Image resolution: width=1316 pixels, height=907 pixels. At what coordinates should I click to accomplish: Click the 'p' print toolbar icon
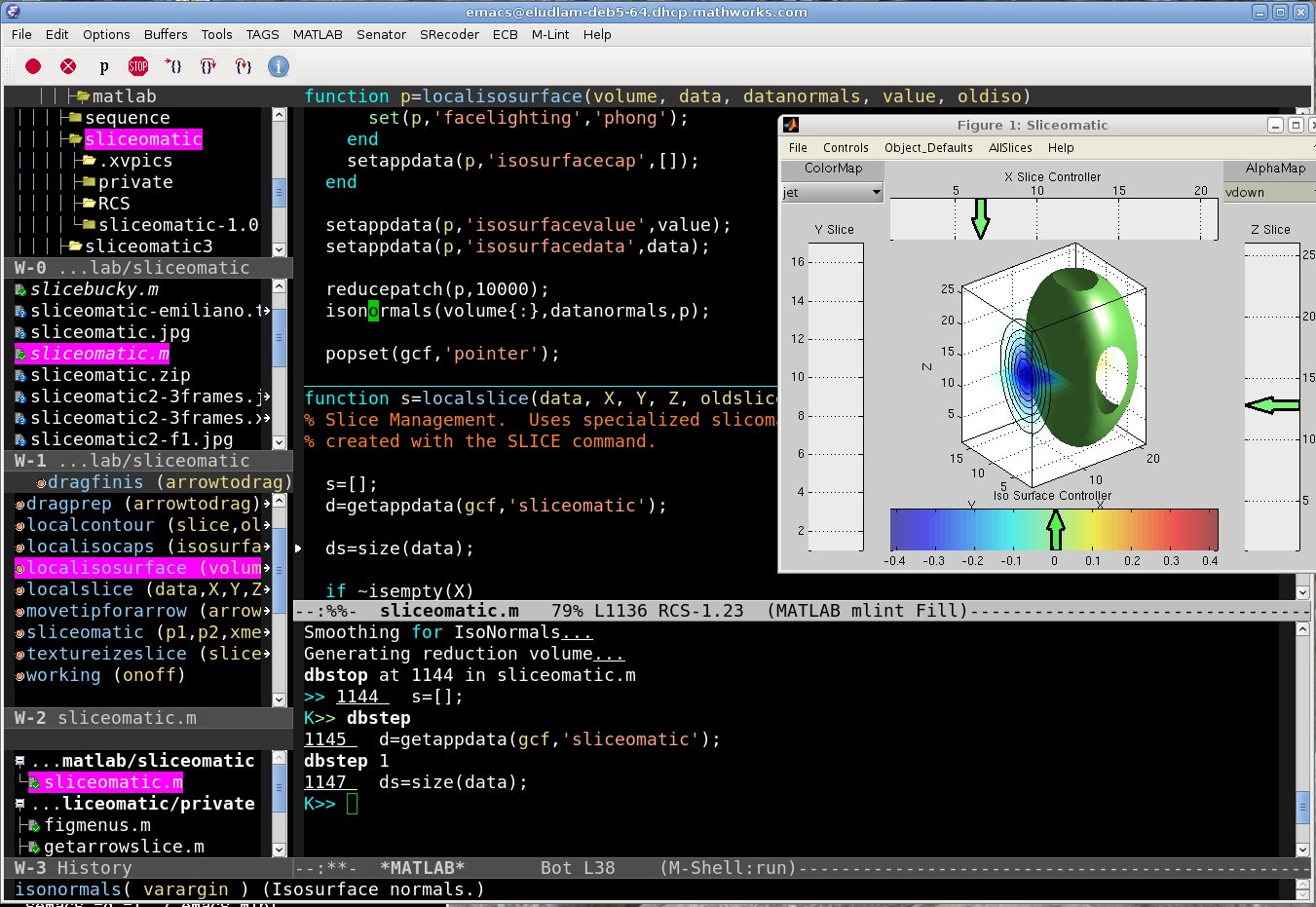(x=103, y=66)
